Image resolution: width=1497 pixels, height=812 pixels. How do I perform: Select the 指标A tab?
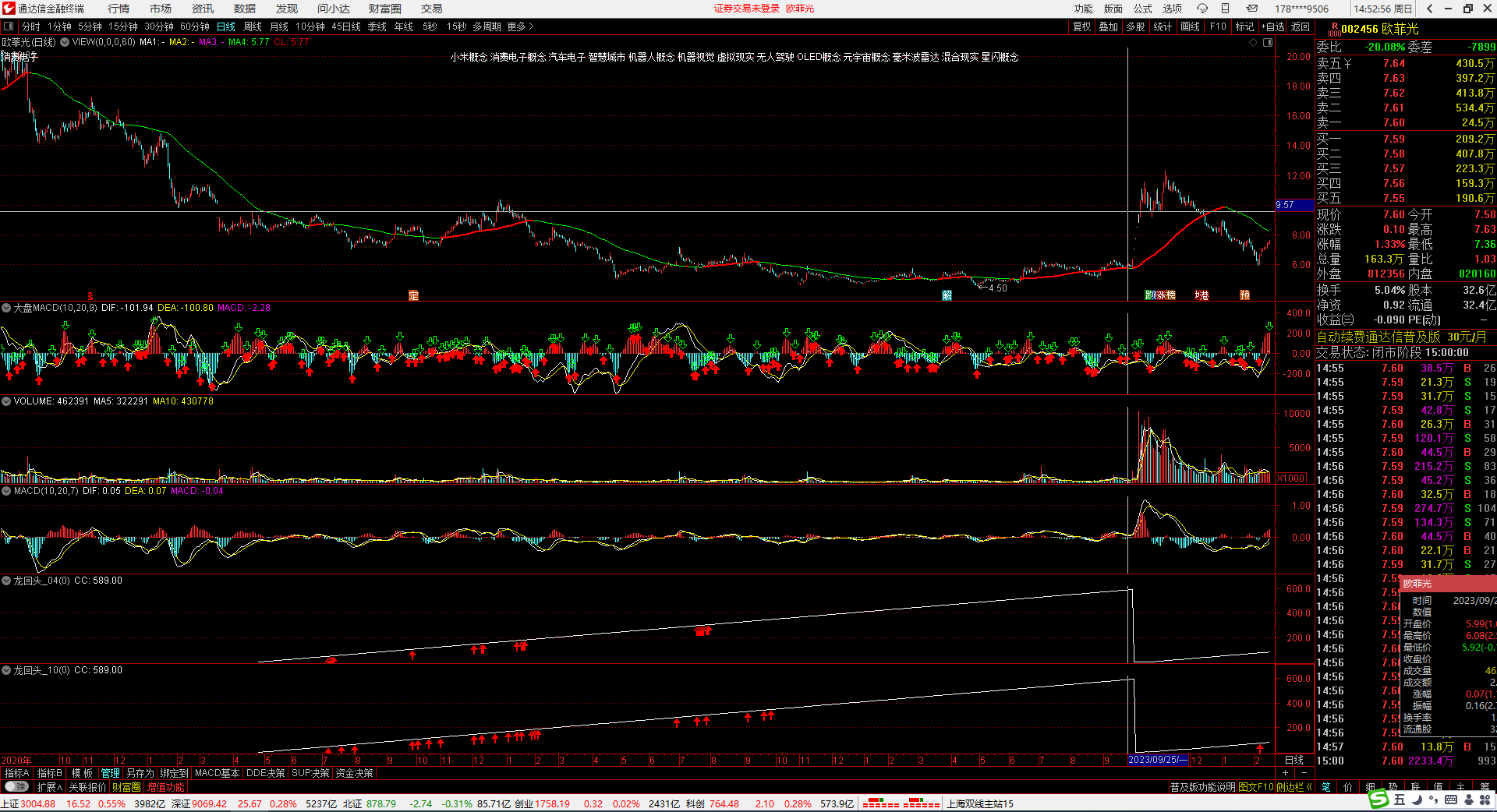coord(17,773)
